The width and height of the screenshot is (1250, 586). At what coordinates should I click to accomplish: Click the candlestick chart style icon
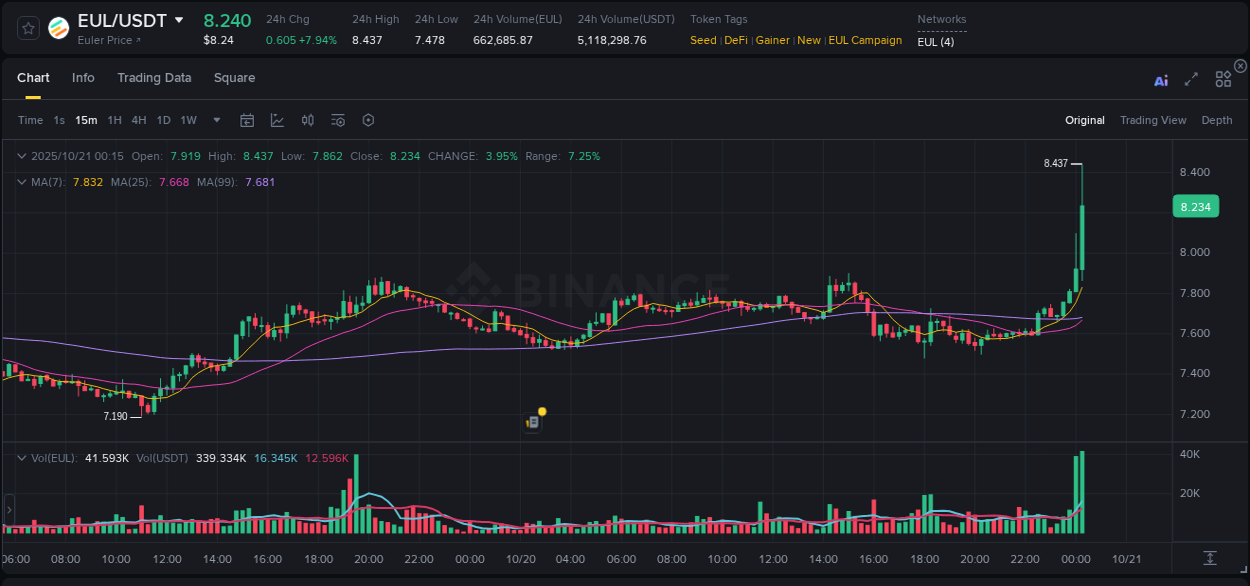pyautogui.click(x=308, y=120)
